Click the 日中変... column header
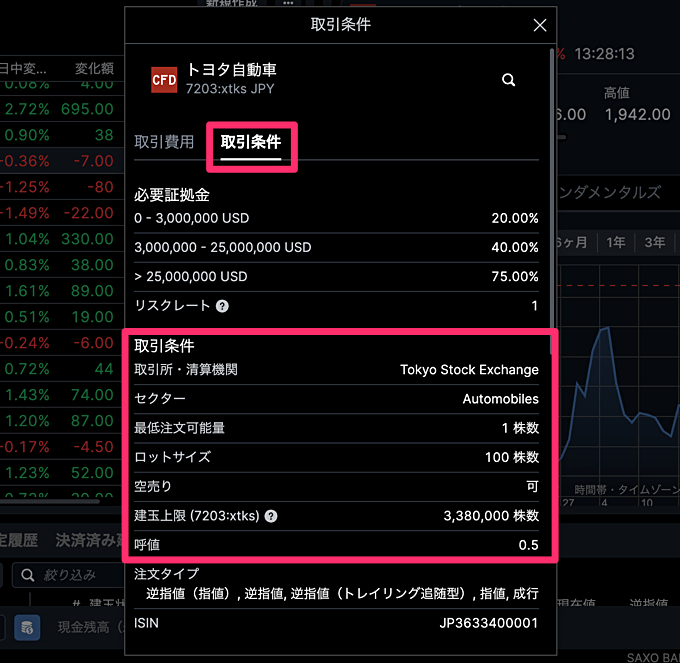The image size is (680, 663). pos(23,69)
